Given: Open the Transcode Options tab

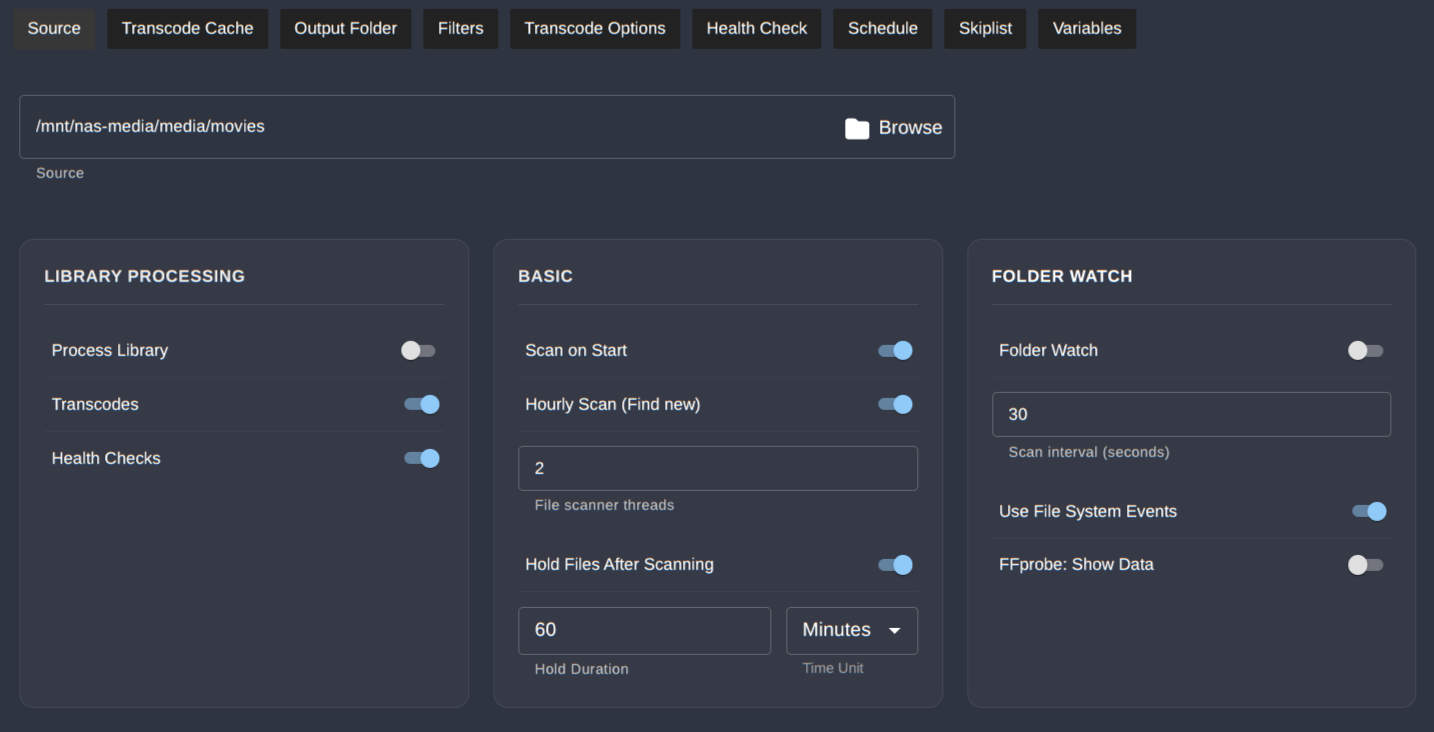Looking at the screenshot, I should [x=595, y=28].
